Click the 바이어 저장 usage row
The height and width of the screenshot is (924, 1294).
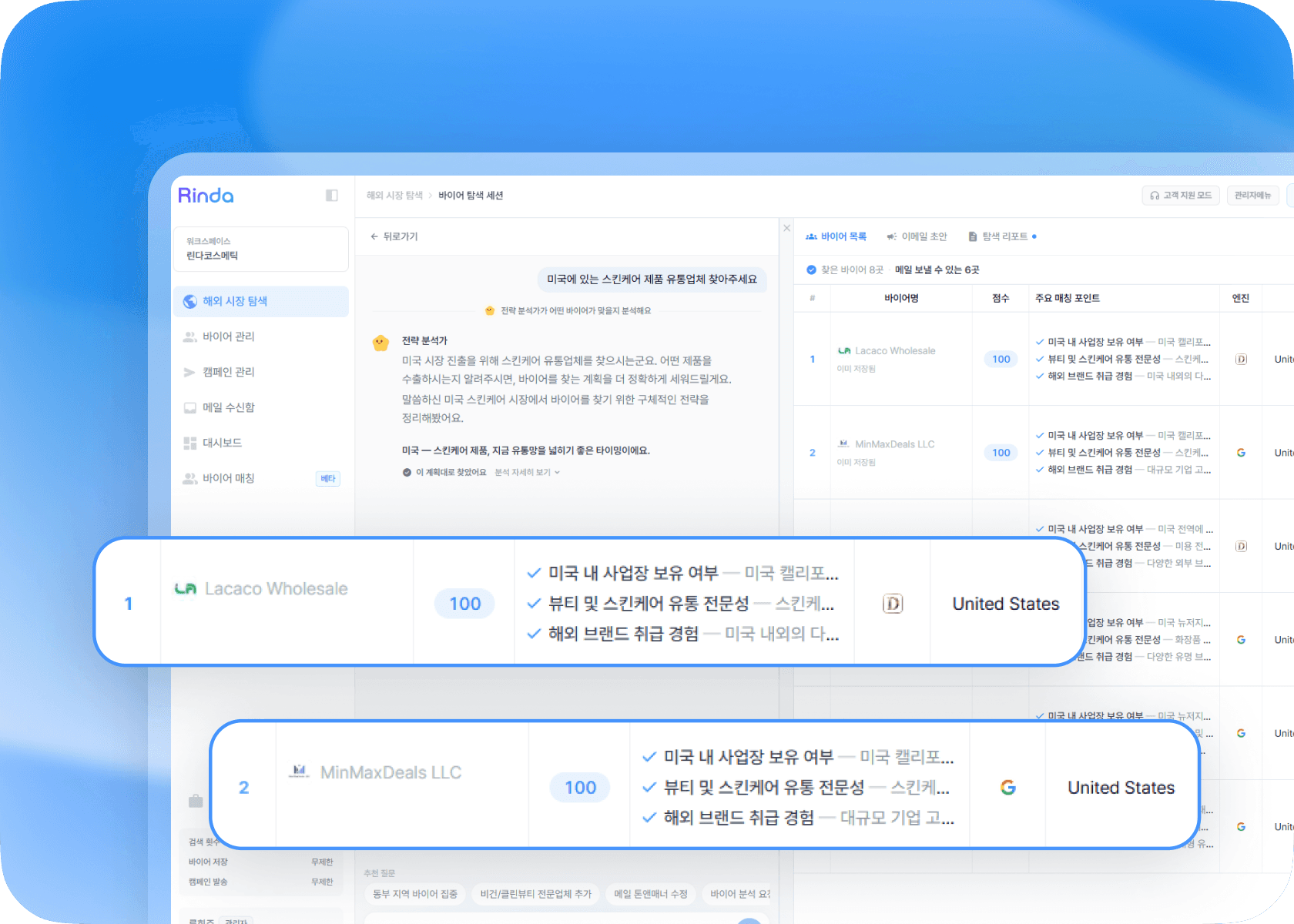pos(260,862)
